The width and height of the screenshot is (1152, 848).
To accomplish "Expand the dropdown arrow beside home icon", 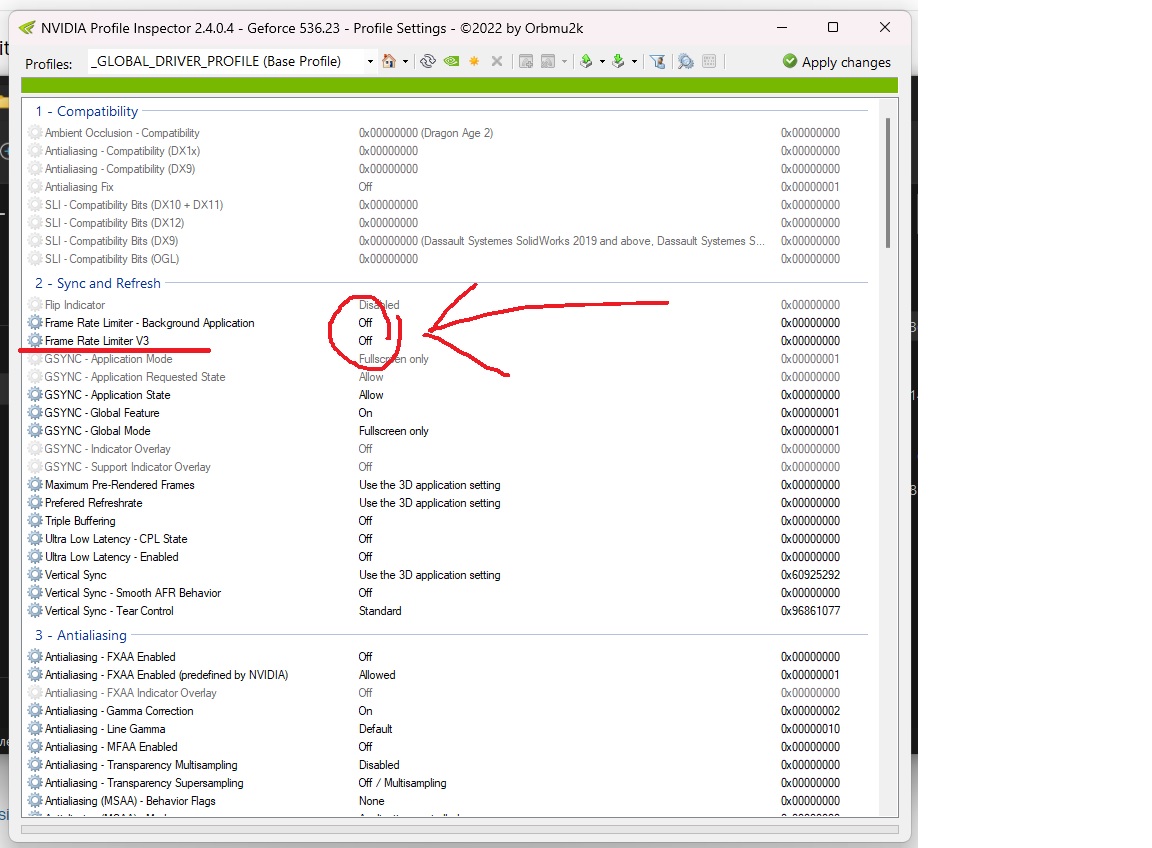I will point(405,62).
